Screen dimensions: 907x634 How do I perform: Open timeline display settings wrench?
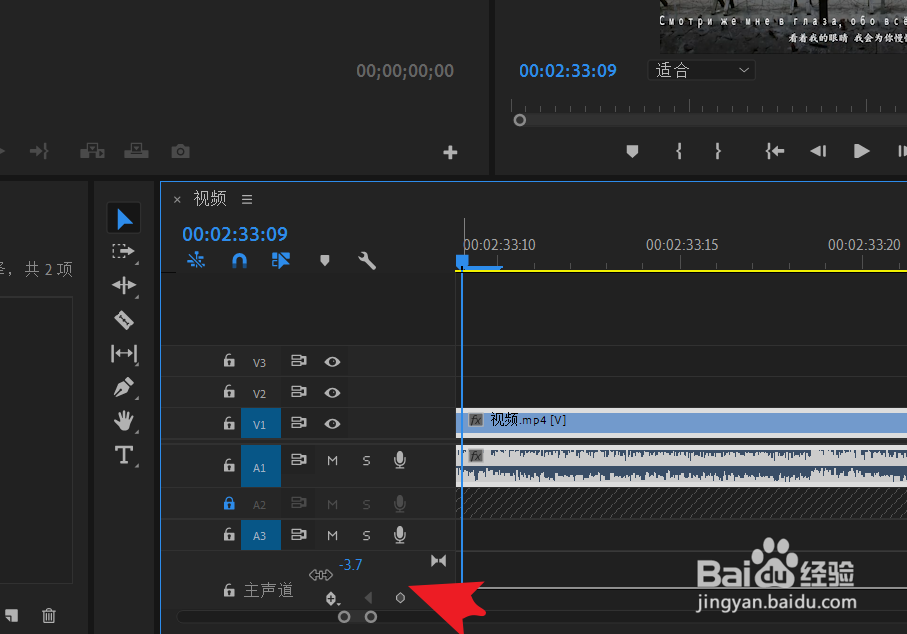click(367, 260)
